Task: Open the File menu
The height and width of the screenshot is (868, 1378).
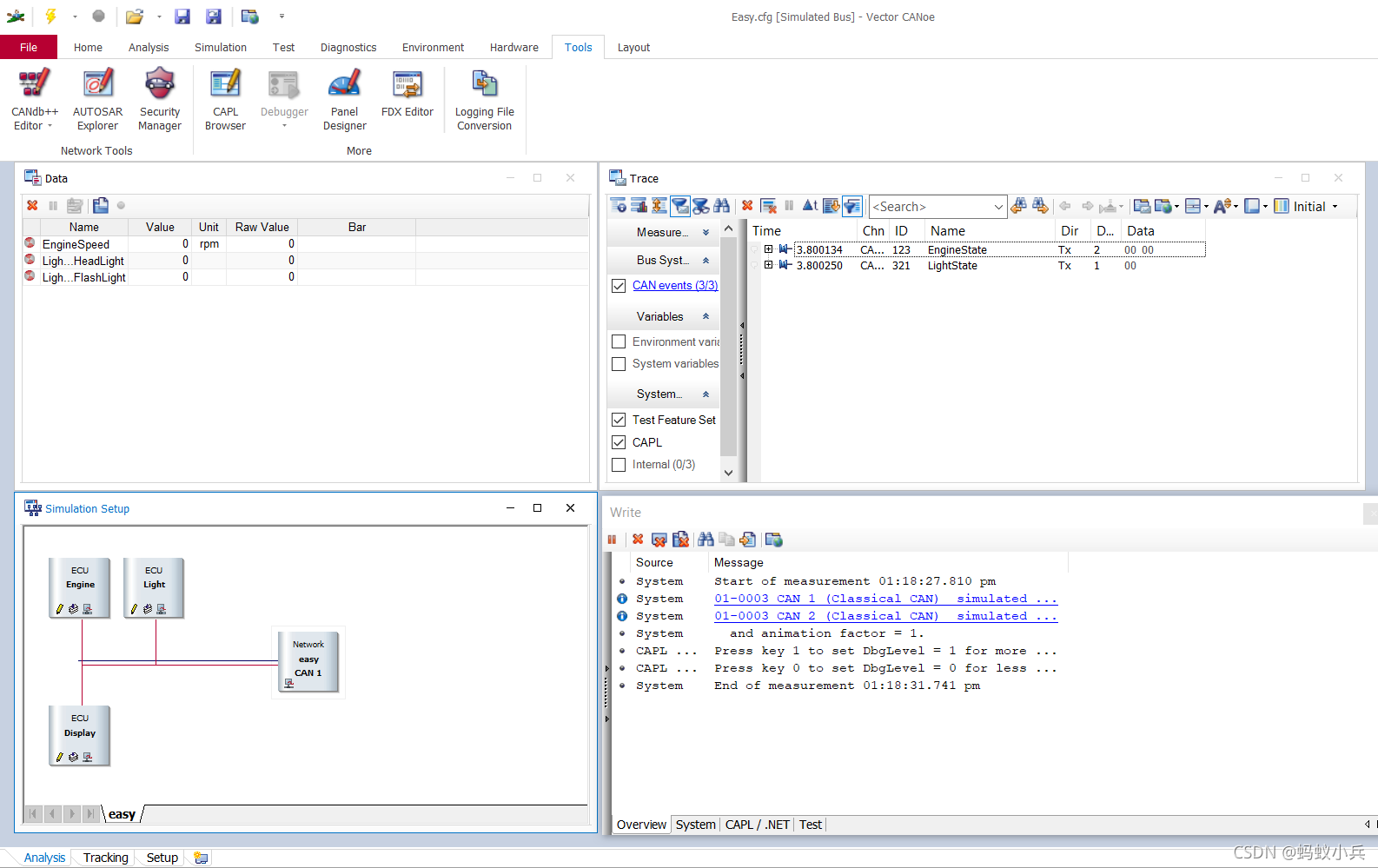Action: click(29, 47)
